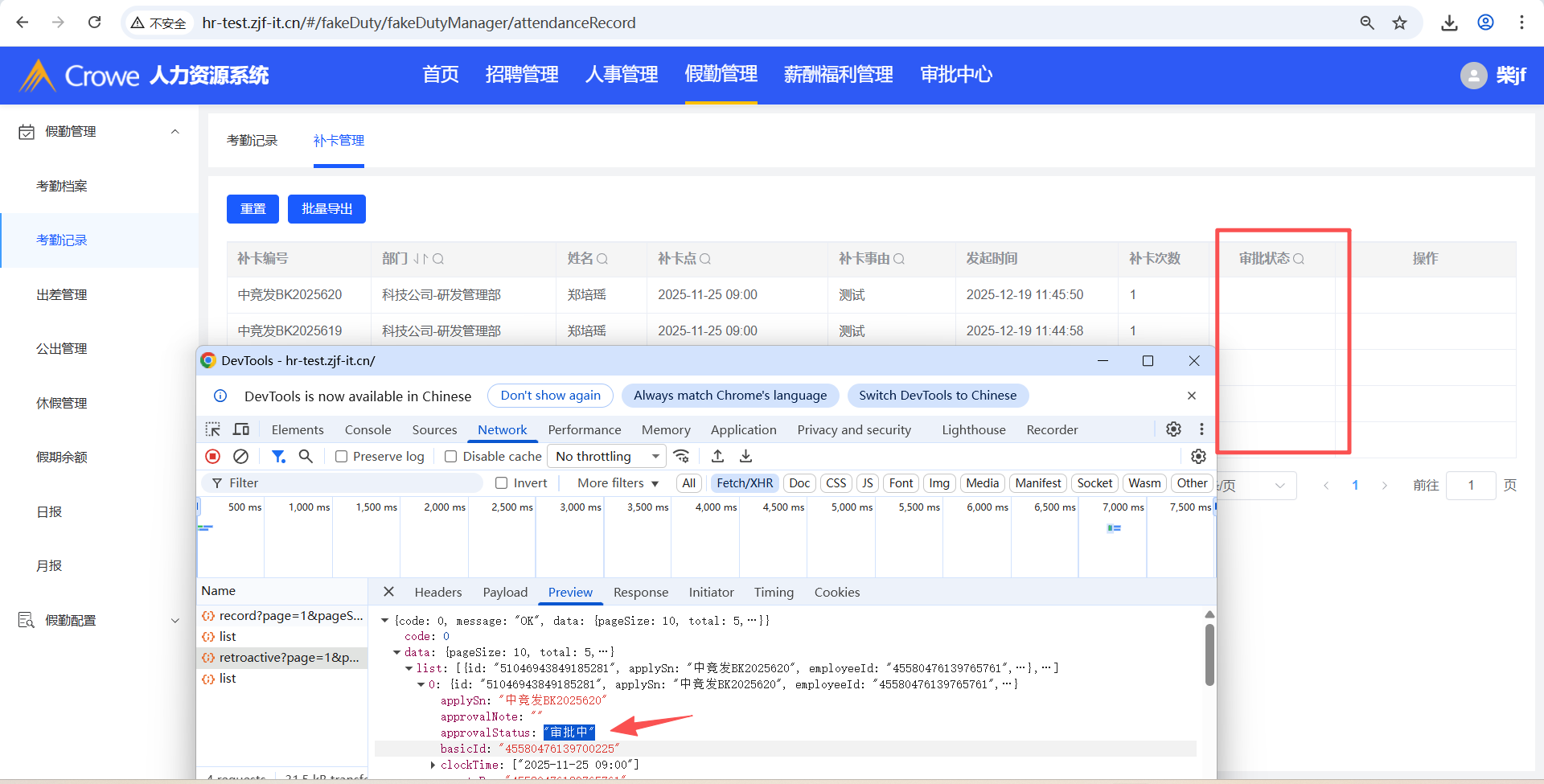Open DevTools settings gear icon

click(x=1173, y=429)
